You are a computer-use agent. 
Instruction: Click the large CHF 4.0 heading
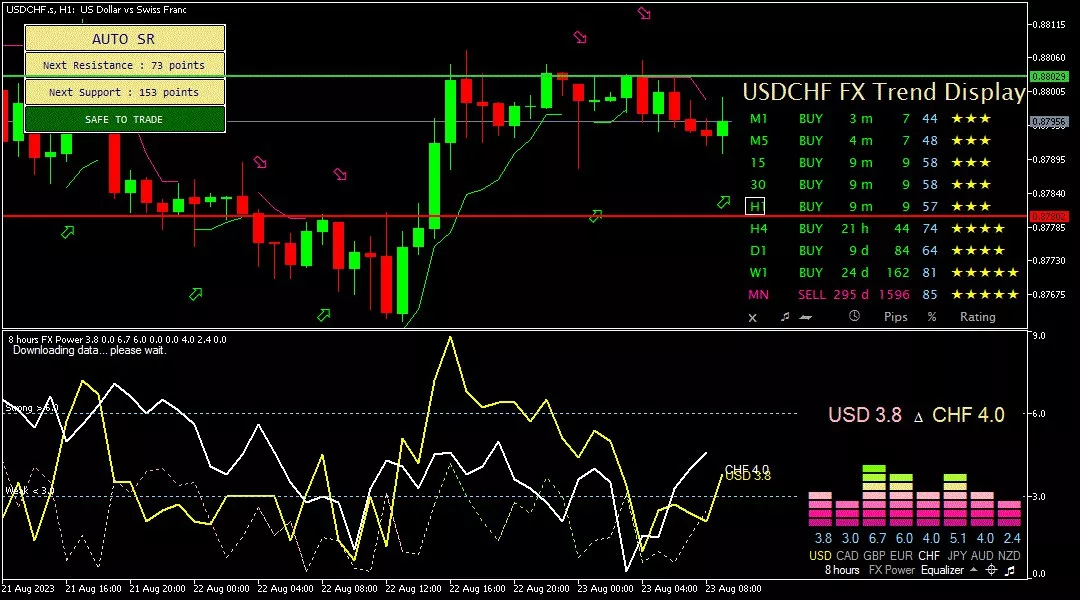pyautogui.click(x=968, y=415)
